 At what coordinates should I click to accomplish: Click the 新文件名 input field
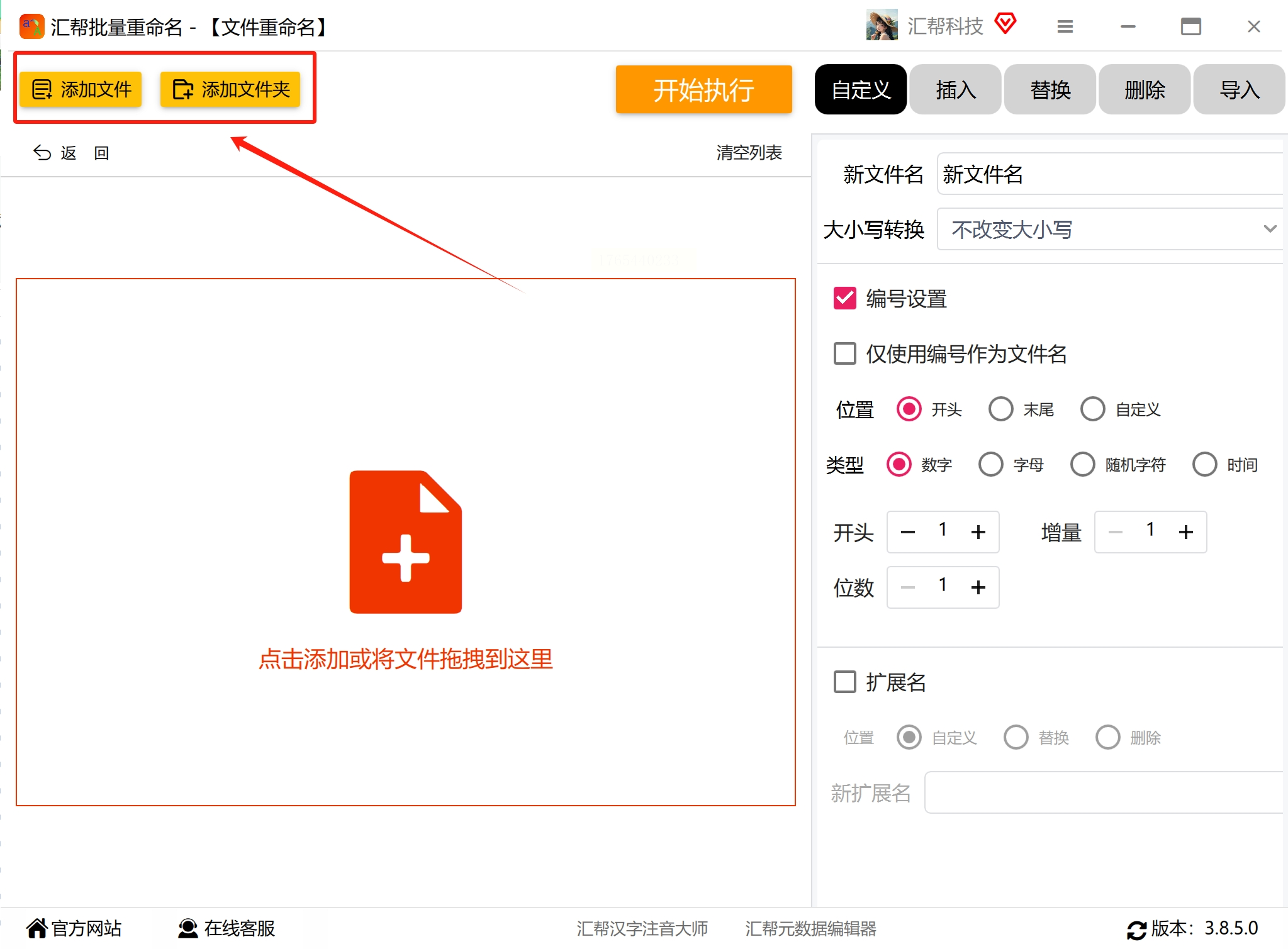[x=1109, y=174]
